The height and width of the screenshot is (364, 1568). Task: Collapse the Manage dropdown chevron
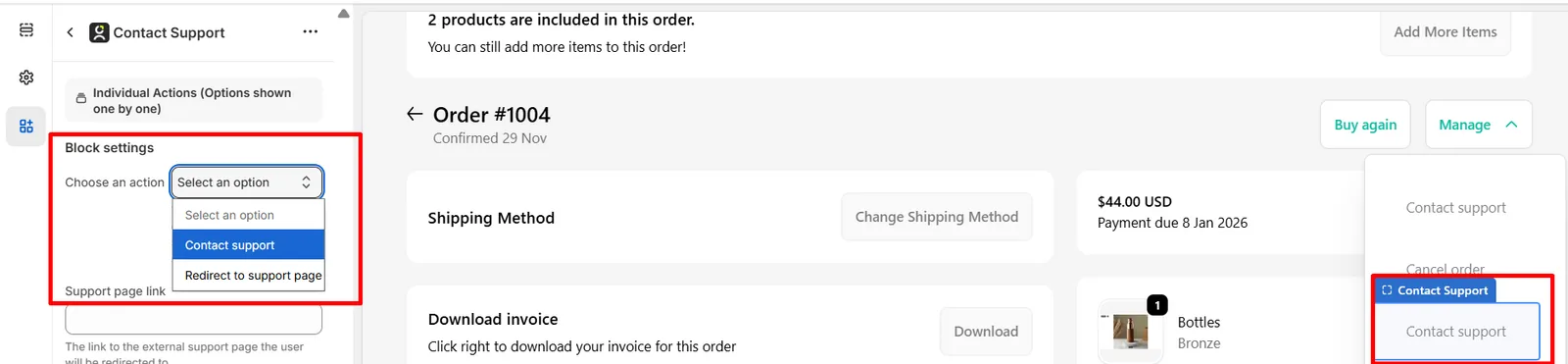tap(1511, 125)
